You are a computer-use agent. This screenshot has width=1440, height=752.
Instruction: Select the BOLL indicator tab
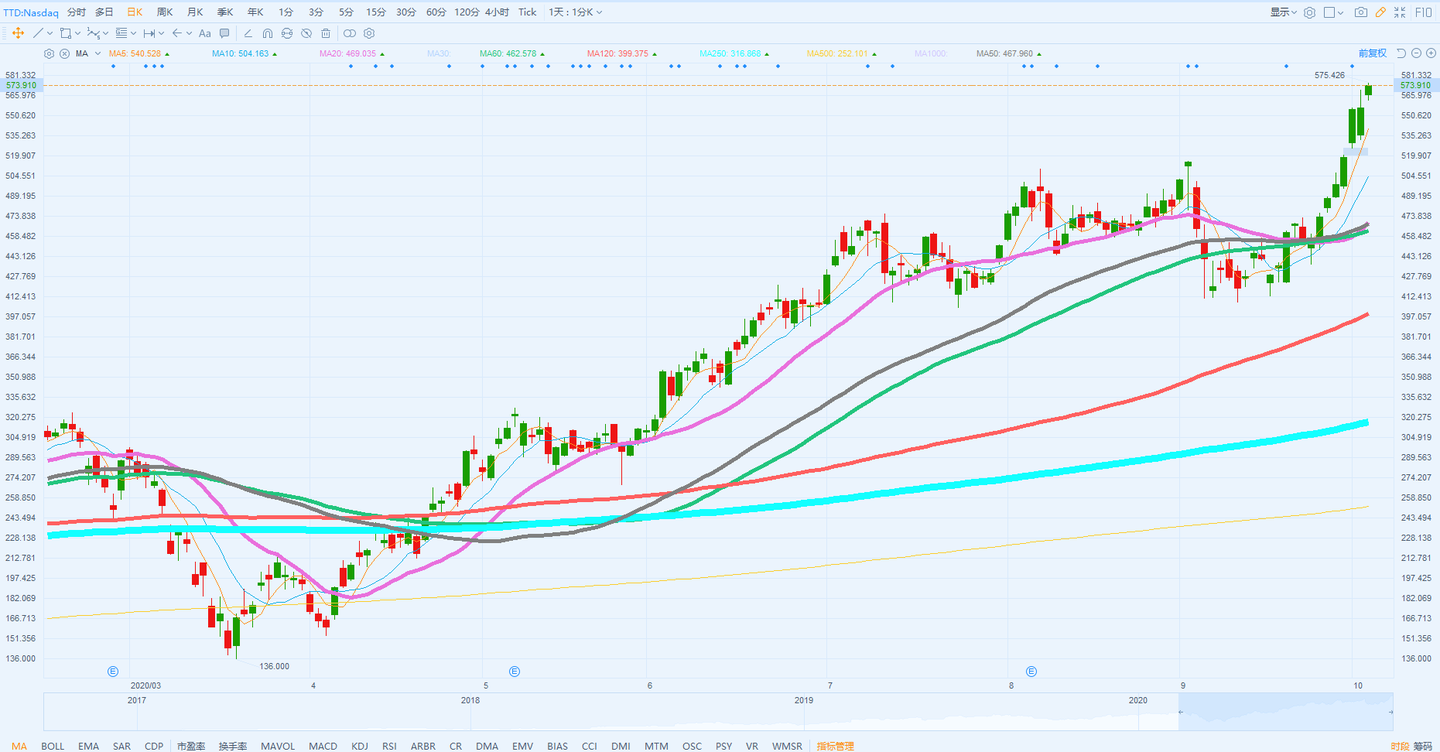coord(52,746)
